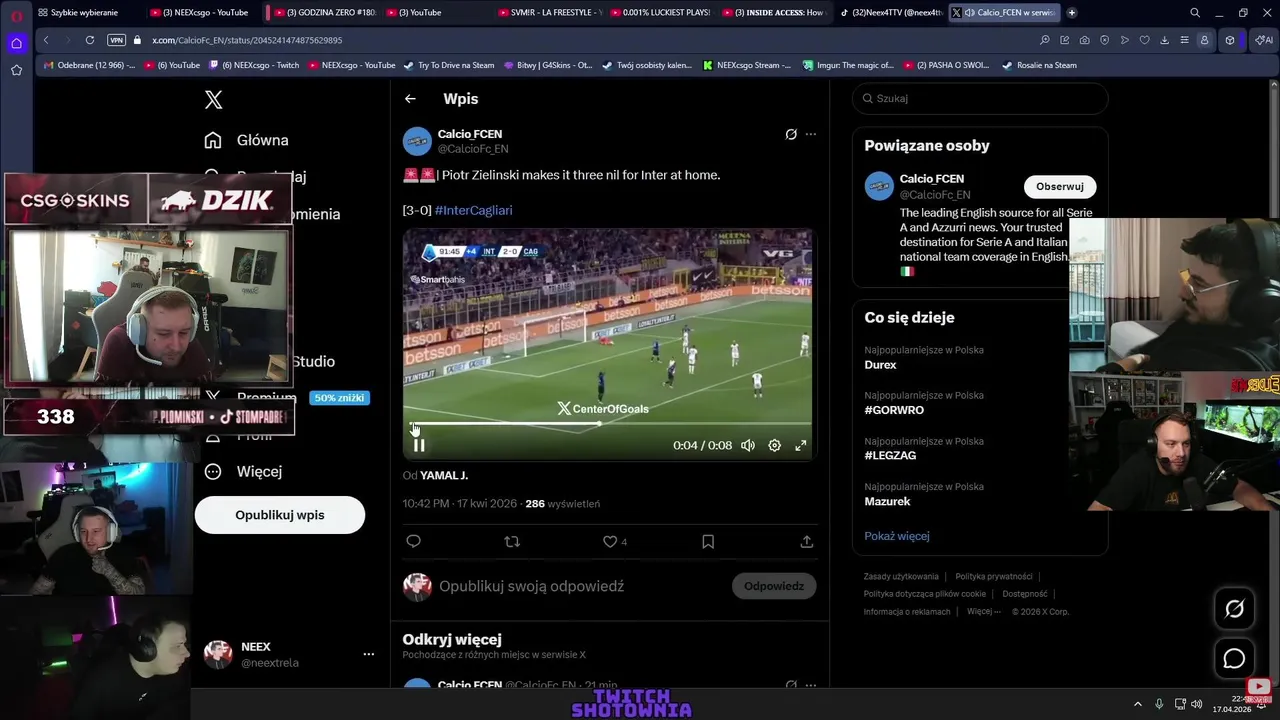1280x720 pixels.
Task: Click the taskbar volume icon
Action: (x=1197, y=704)
